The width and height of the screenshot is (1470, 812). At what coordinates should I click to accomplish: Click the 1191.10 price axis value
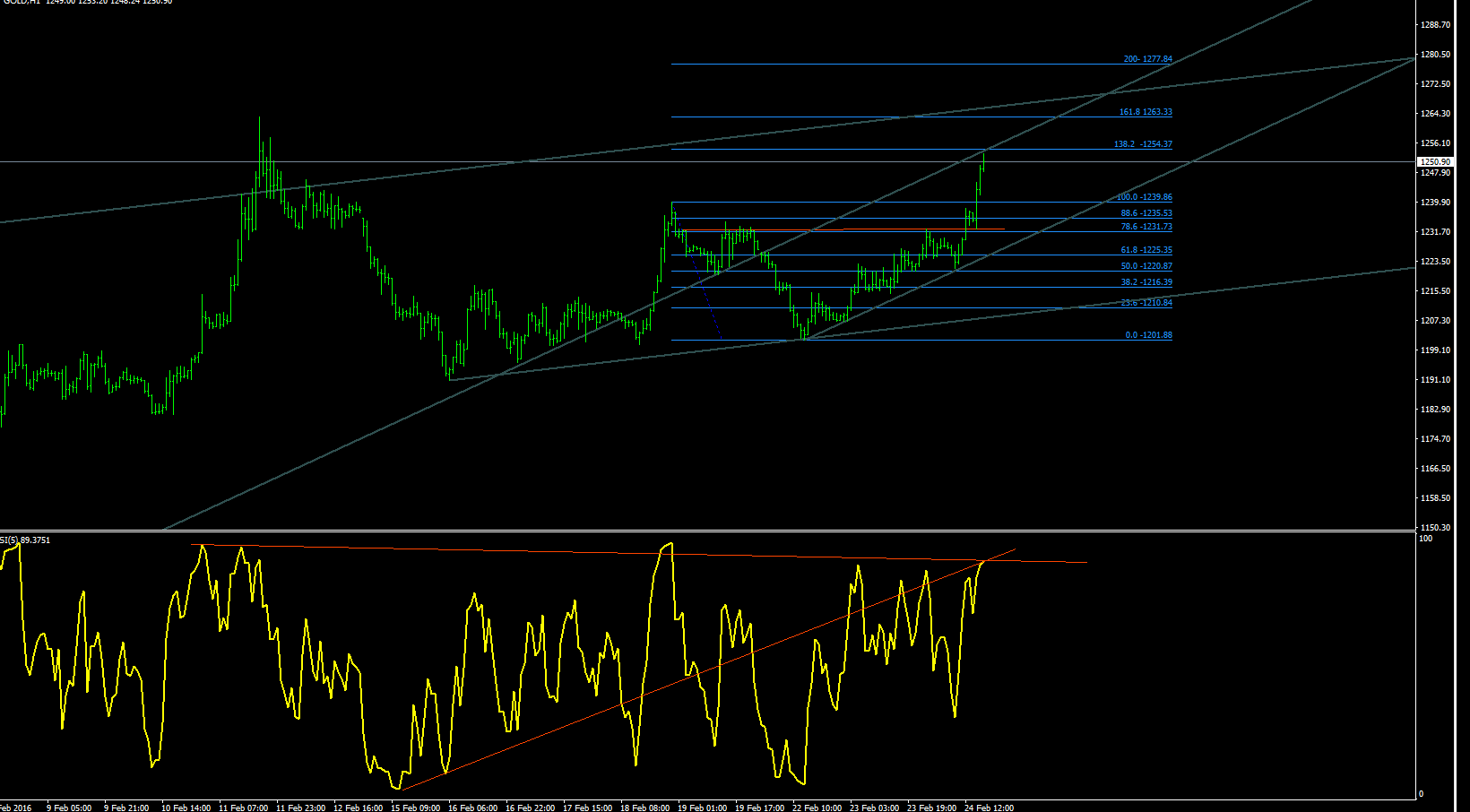[1435, 380]
